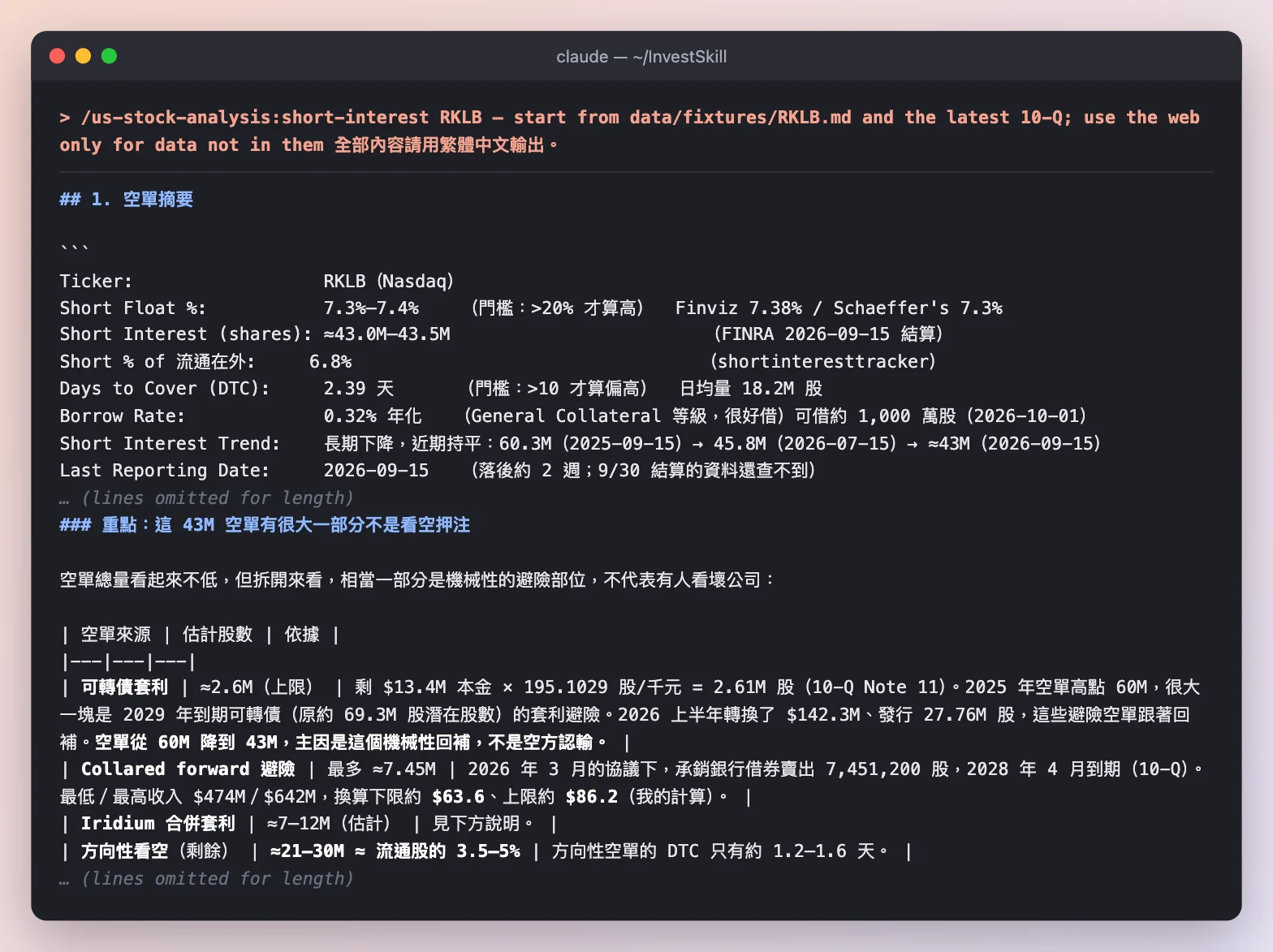This screenshot has width=1273, height=952.
Task: Click the bold price "$63.6"
Action: pos(458,797)
